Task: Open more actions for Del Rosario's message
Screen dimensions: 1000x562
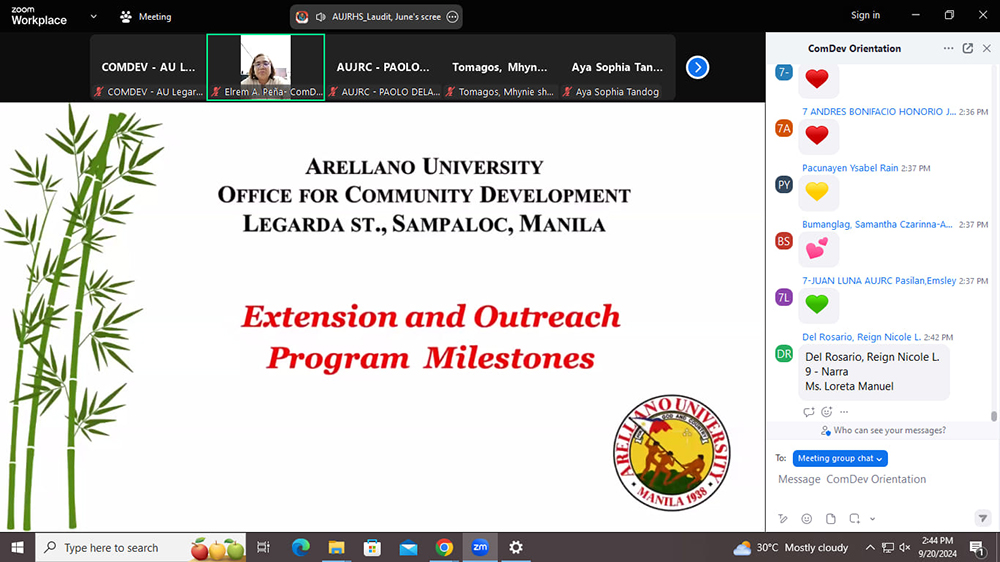Action: tap(844, 412)
